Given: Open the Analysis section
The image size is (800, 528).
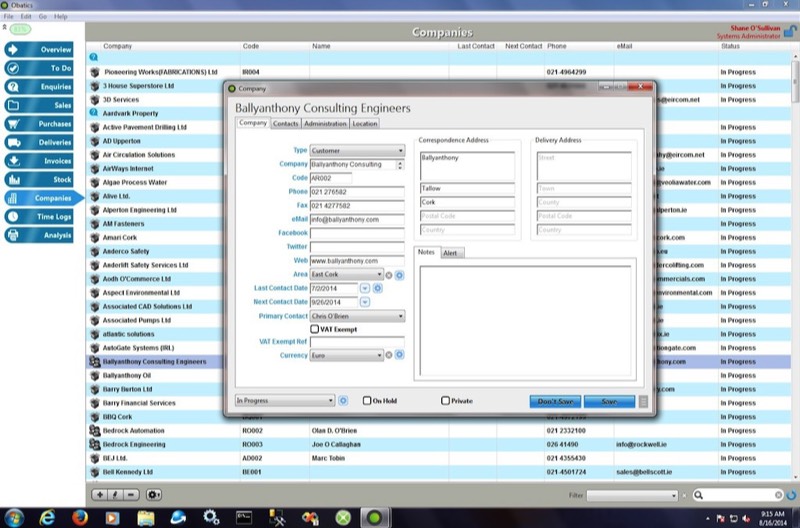Looking at the screenshot, I should [39, 235].
